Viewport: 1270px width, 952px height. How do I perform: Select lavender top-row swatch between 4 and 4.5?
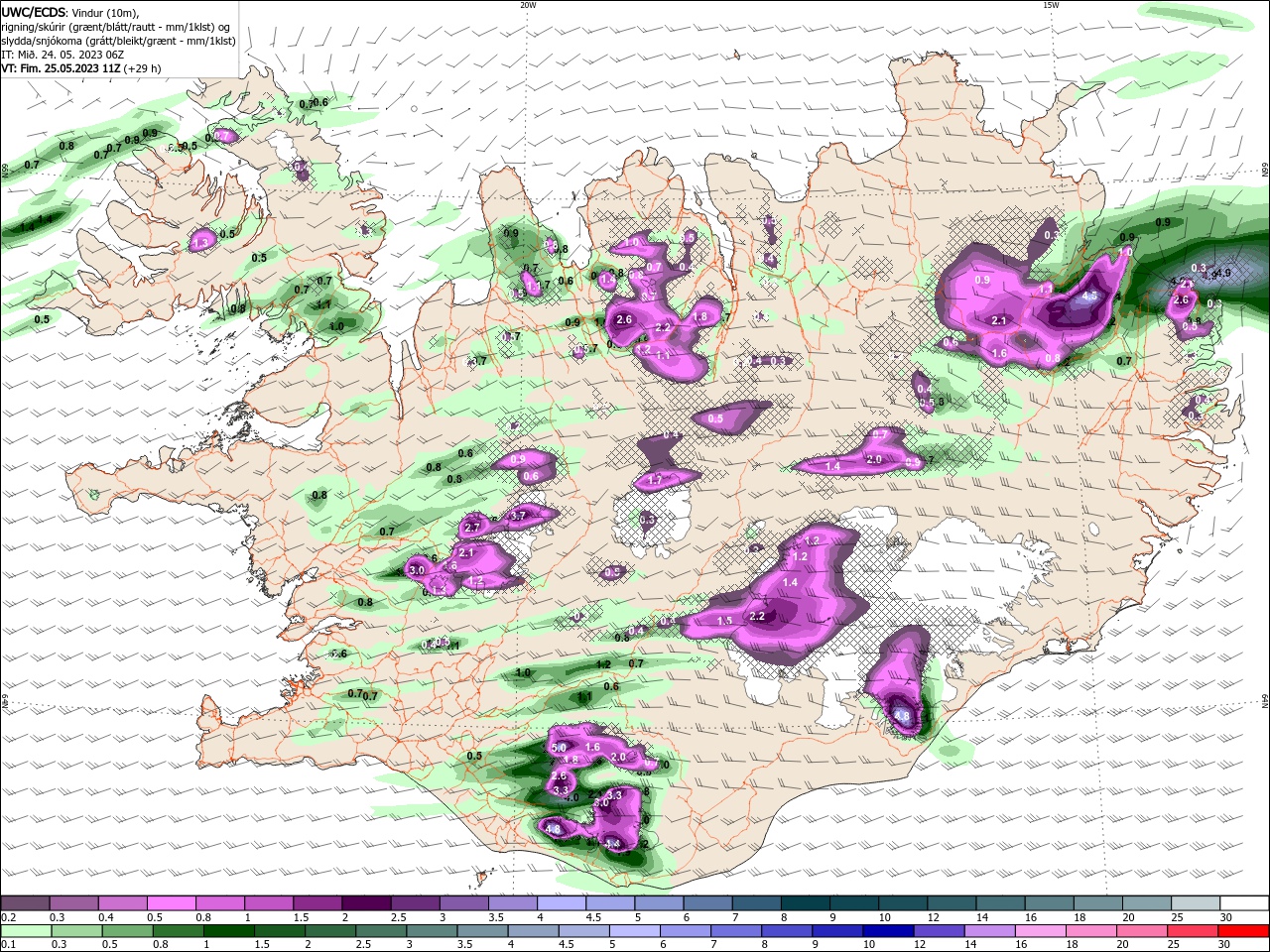pyautogui.click(x=561, y=903)
